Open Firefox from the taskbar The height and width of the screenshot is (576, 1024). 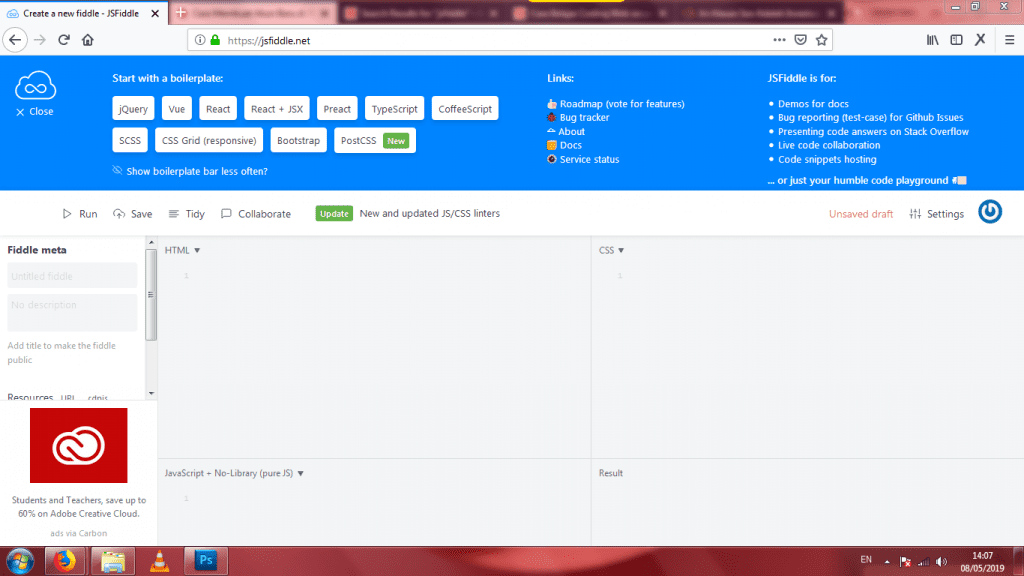(x=65, y=561)
